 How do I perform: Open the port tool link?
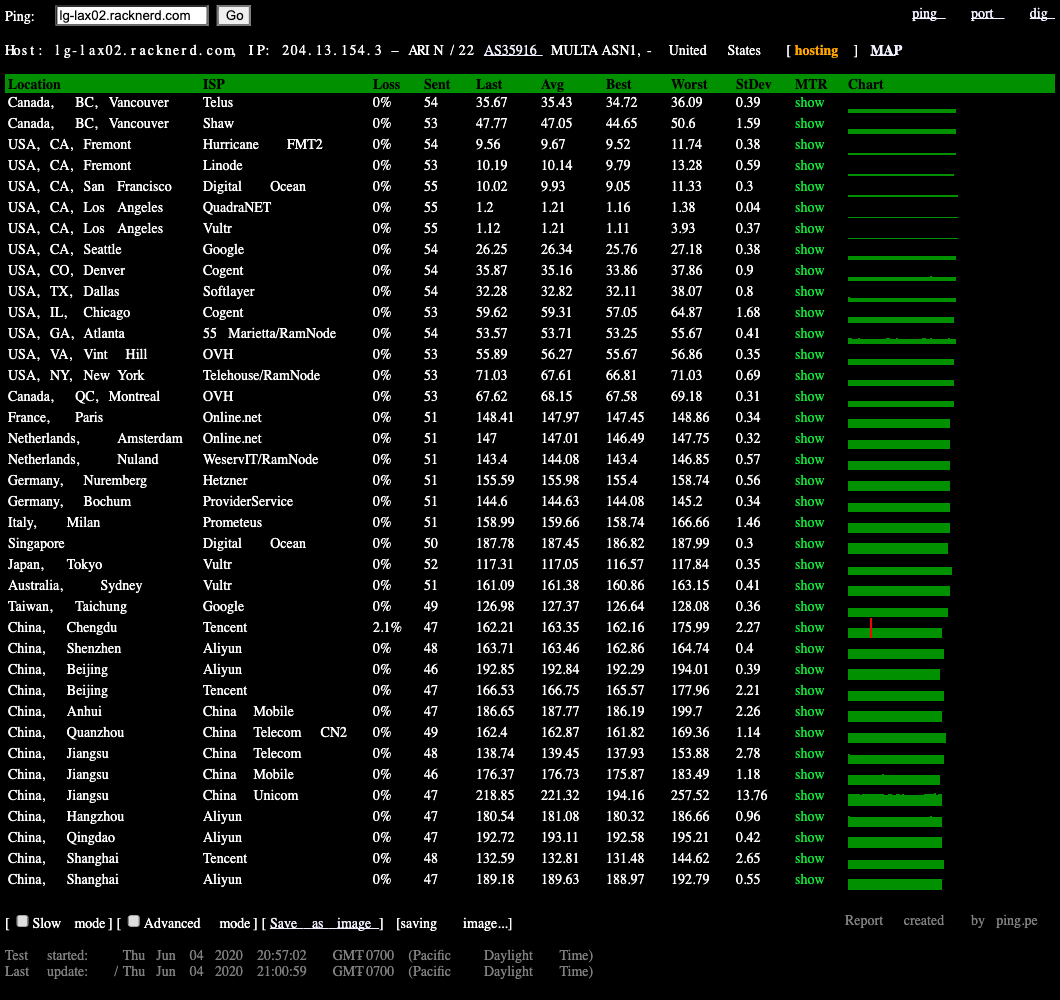click(987, 14)
